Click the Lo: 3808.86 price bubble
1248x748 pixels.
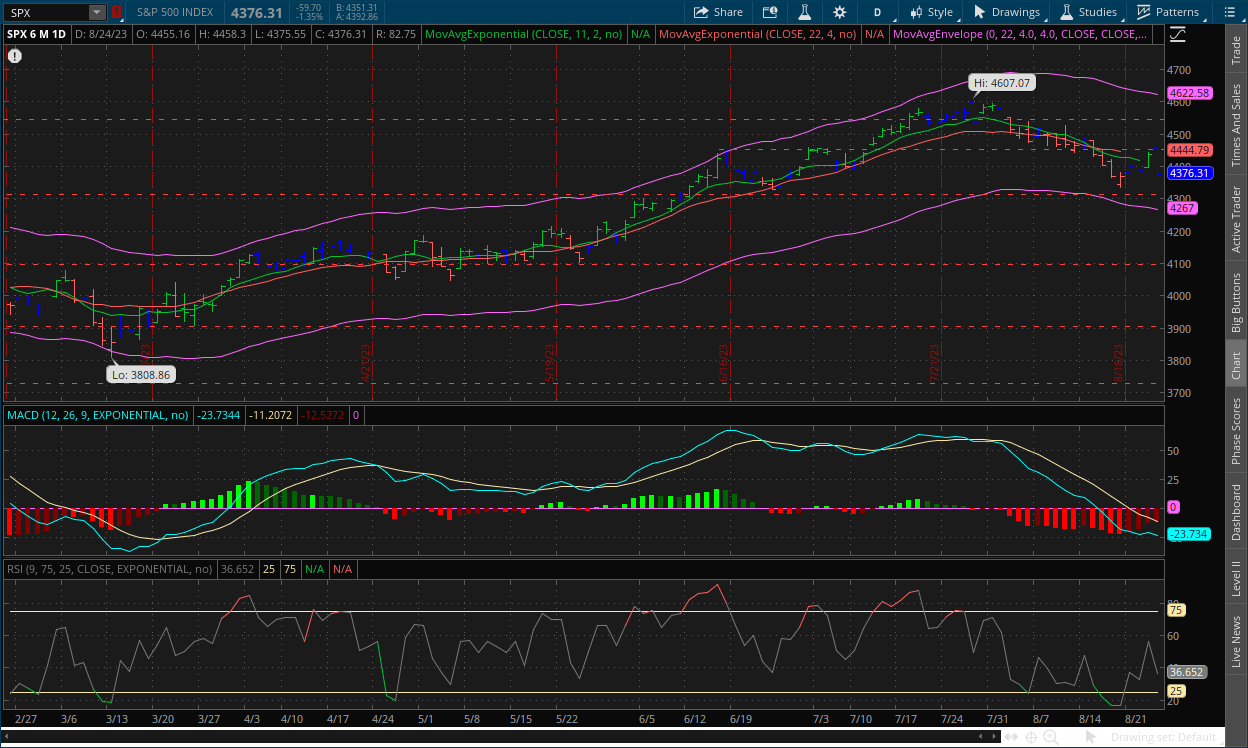coord(141,375)
